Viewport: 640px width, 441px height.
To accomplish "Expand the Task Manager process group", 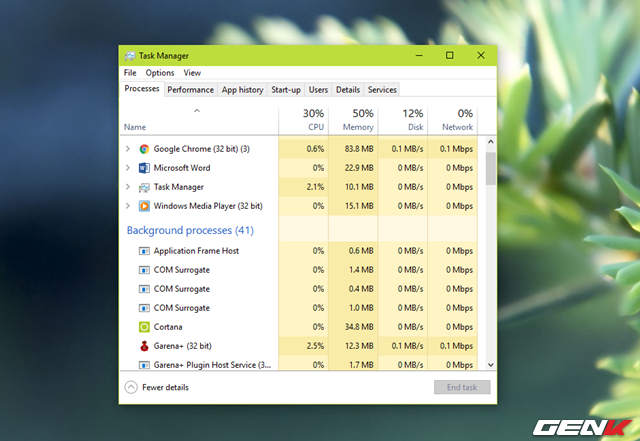I will point(128,187).
